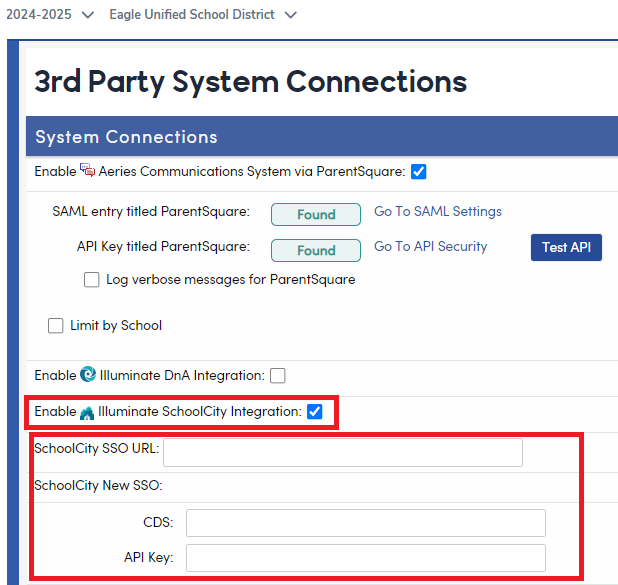Click the API Key titled ParentSquare label
The width and height of the screenshot is (618, 585).
(163, 247)
